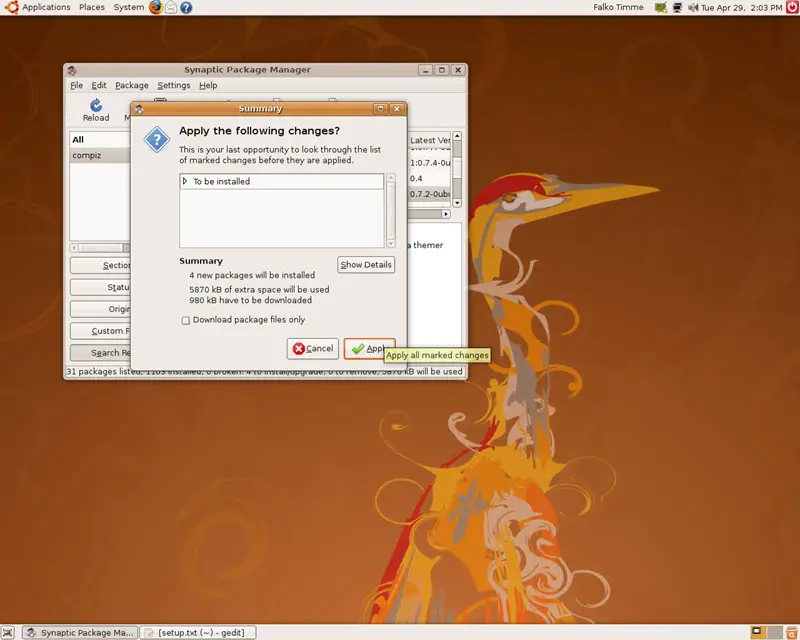Click the 1:0.7.4-0u version cell
800x640 pixels.
tap(430, 163)
